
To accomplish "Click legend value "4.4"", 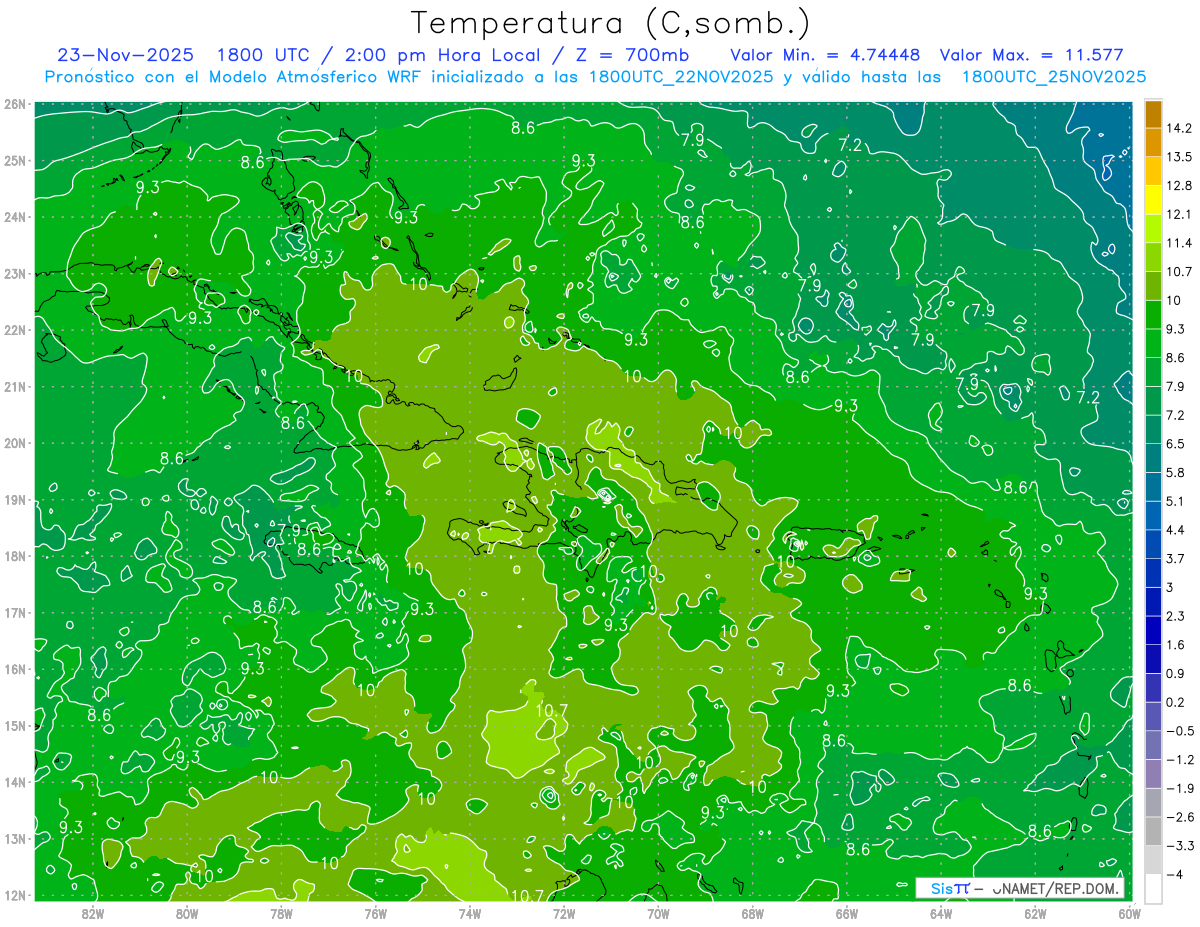I will tap(1175, 529).
